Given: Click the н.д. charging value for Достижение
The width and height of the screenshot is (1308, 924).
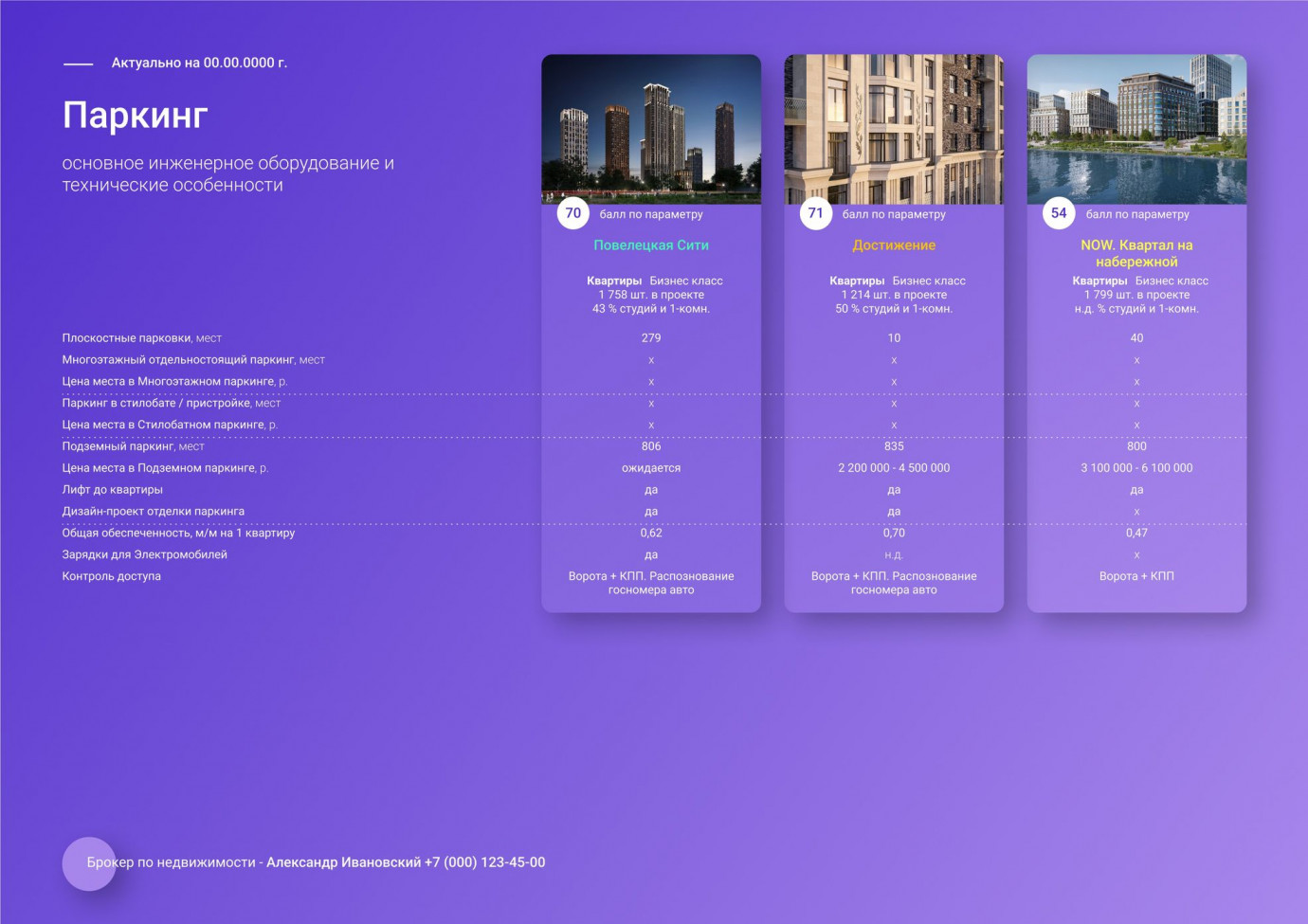Looking at the screenshot, I should (x=894, y=555).
